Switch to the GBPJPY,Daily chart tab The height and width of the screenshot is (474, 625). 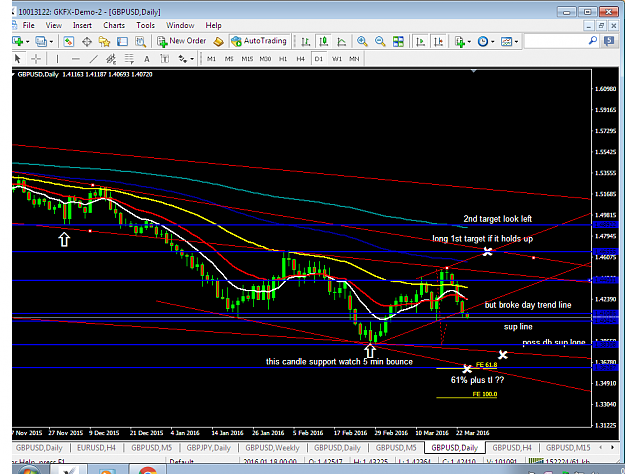208,448
